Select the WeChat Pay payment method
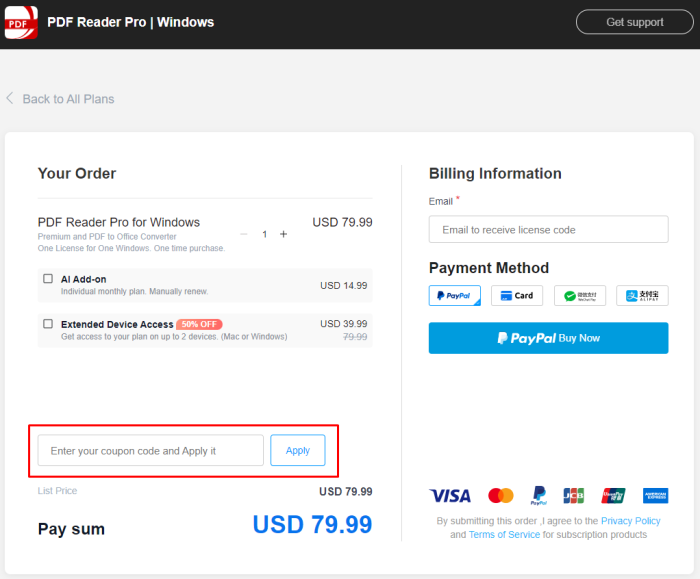Viewport: 700px width, 579px height. [580, 296]
